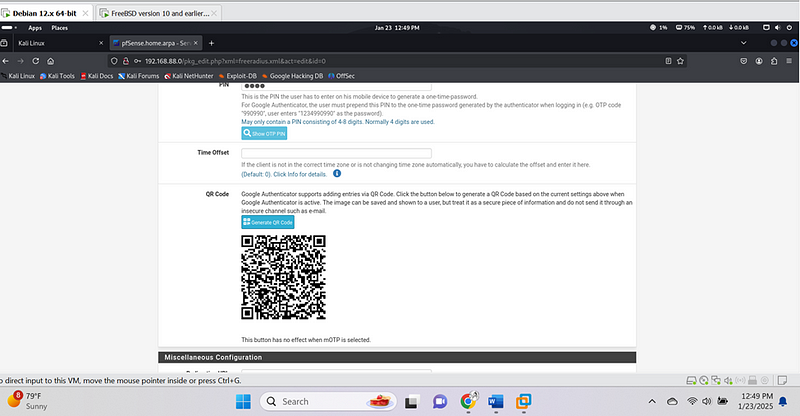
Task: Open Task View on the Windows taskbar
Action: point(412,402)
